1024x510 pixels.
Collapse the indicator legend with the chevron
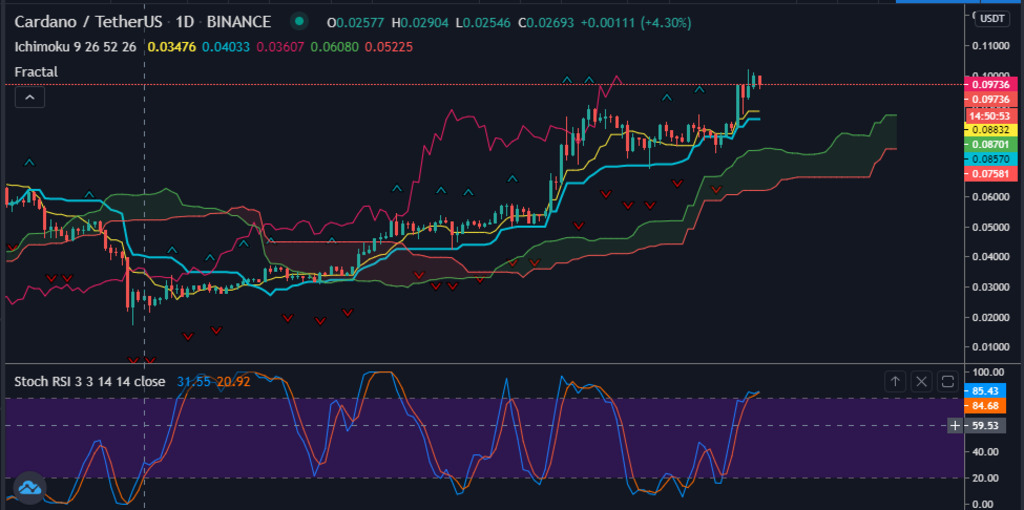tap(29, 97)
